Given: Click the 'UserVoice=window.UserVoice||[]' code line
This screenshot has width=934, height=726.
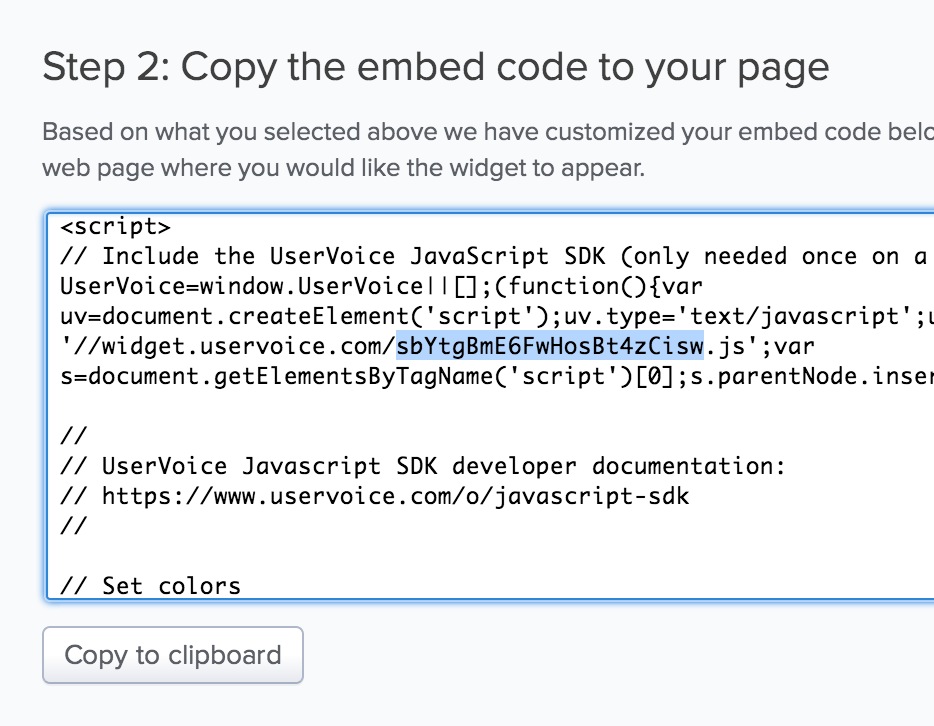Looking at the screenshot, I should pyautogui.click(x=381, y=286).
